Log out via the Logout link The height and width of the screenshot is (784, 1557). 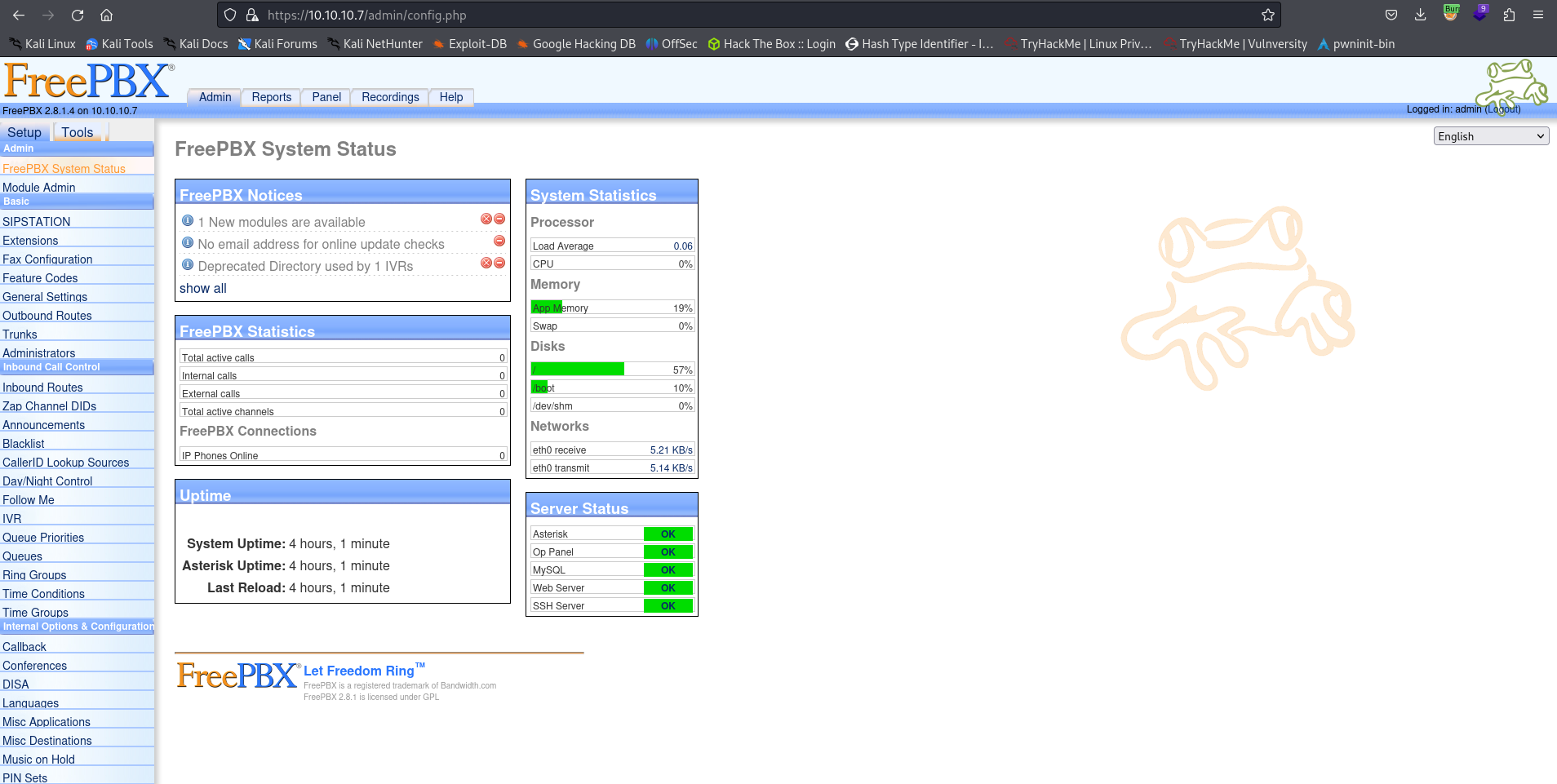[1502, 109]
